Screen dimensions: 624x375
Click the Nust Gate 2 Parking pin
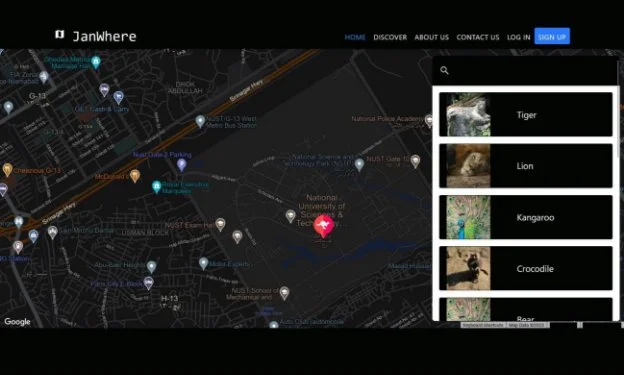(181, 164)
